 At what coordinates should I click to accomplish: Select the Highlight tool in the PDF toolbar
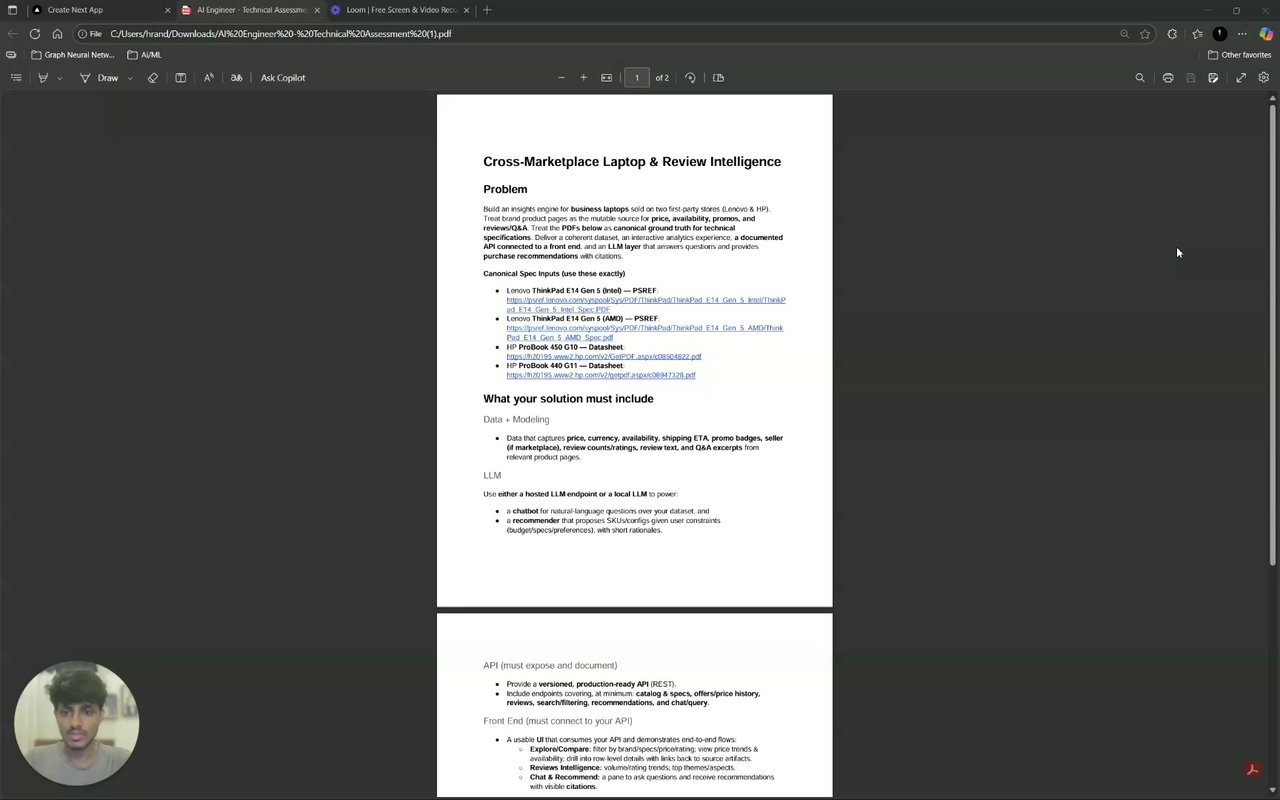point(43,78)
